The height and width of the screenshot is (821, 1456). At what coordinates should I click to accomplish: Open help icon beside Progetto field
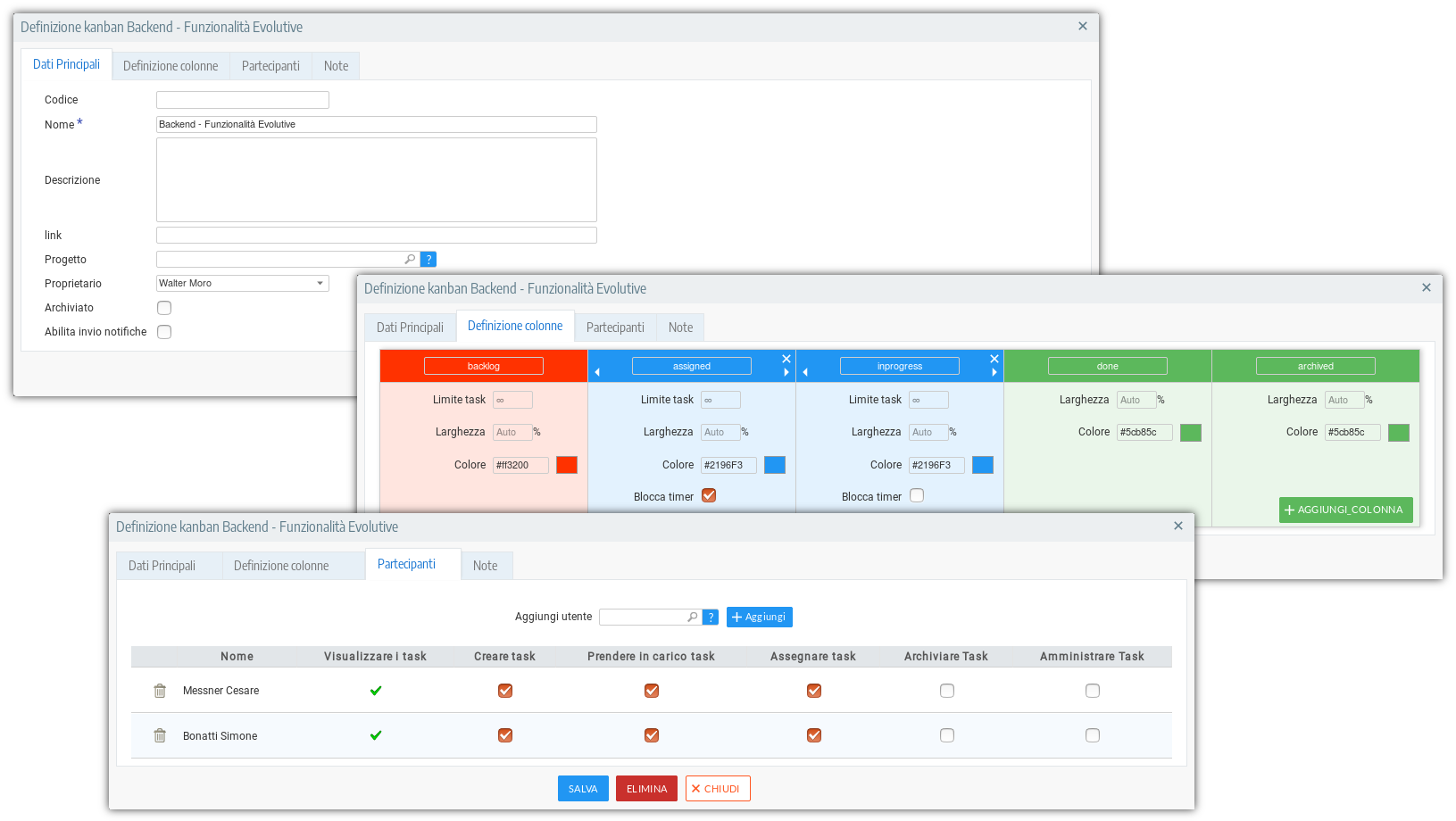[x=428, y=260]
